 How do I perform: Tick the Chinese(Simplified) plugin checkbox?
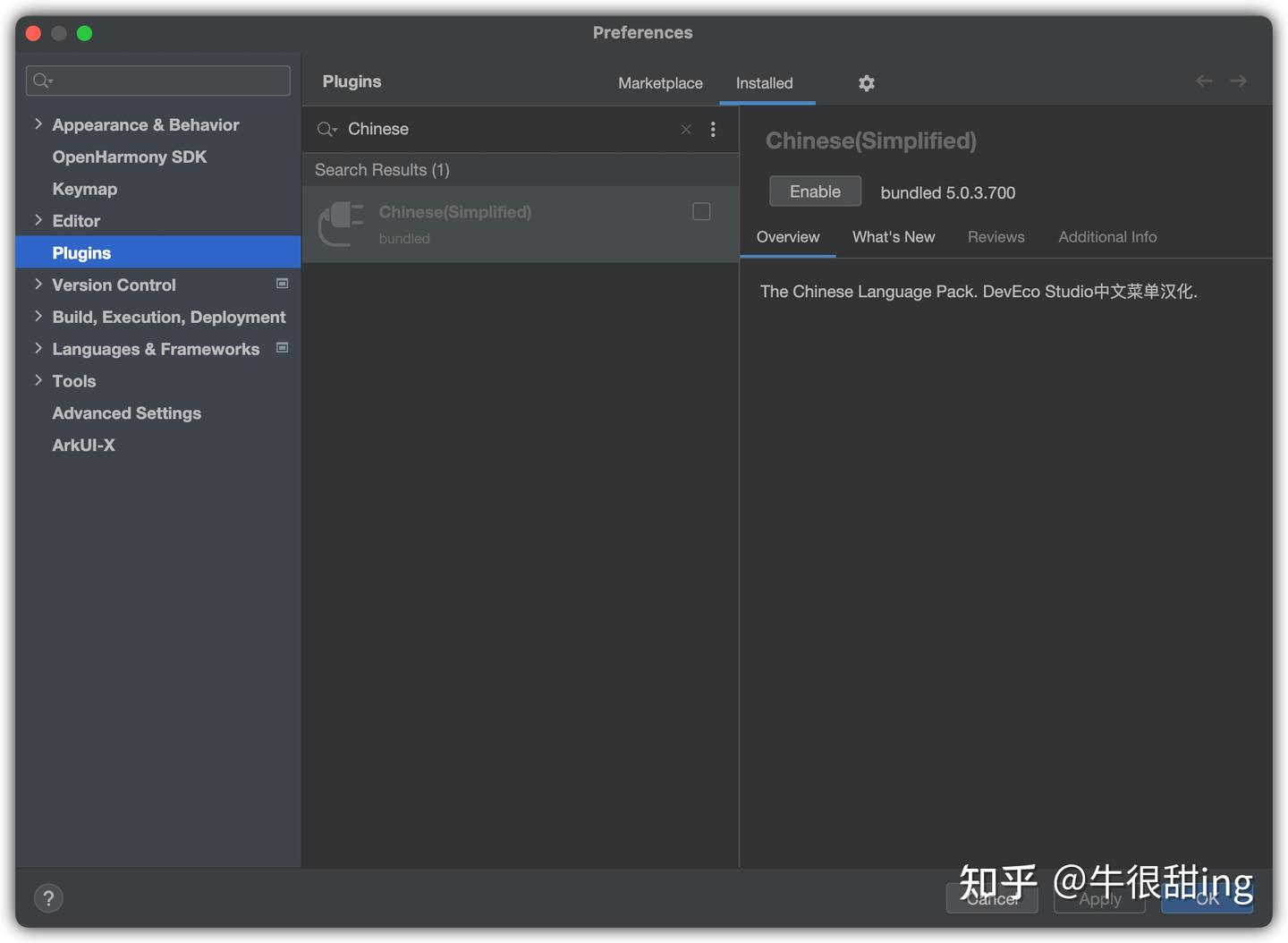[x=701, y=212]
